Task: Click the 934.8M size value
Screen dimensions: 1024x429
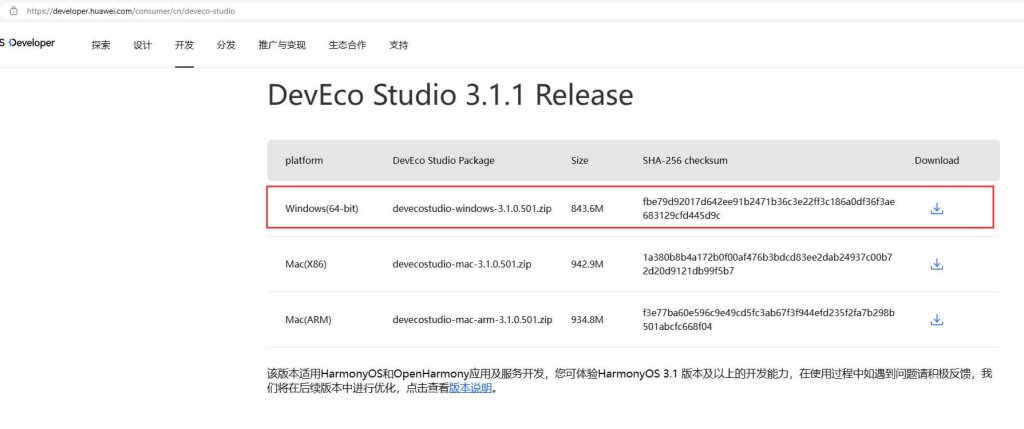Action: click(587, 320)
